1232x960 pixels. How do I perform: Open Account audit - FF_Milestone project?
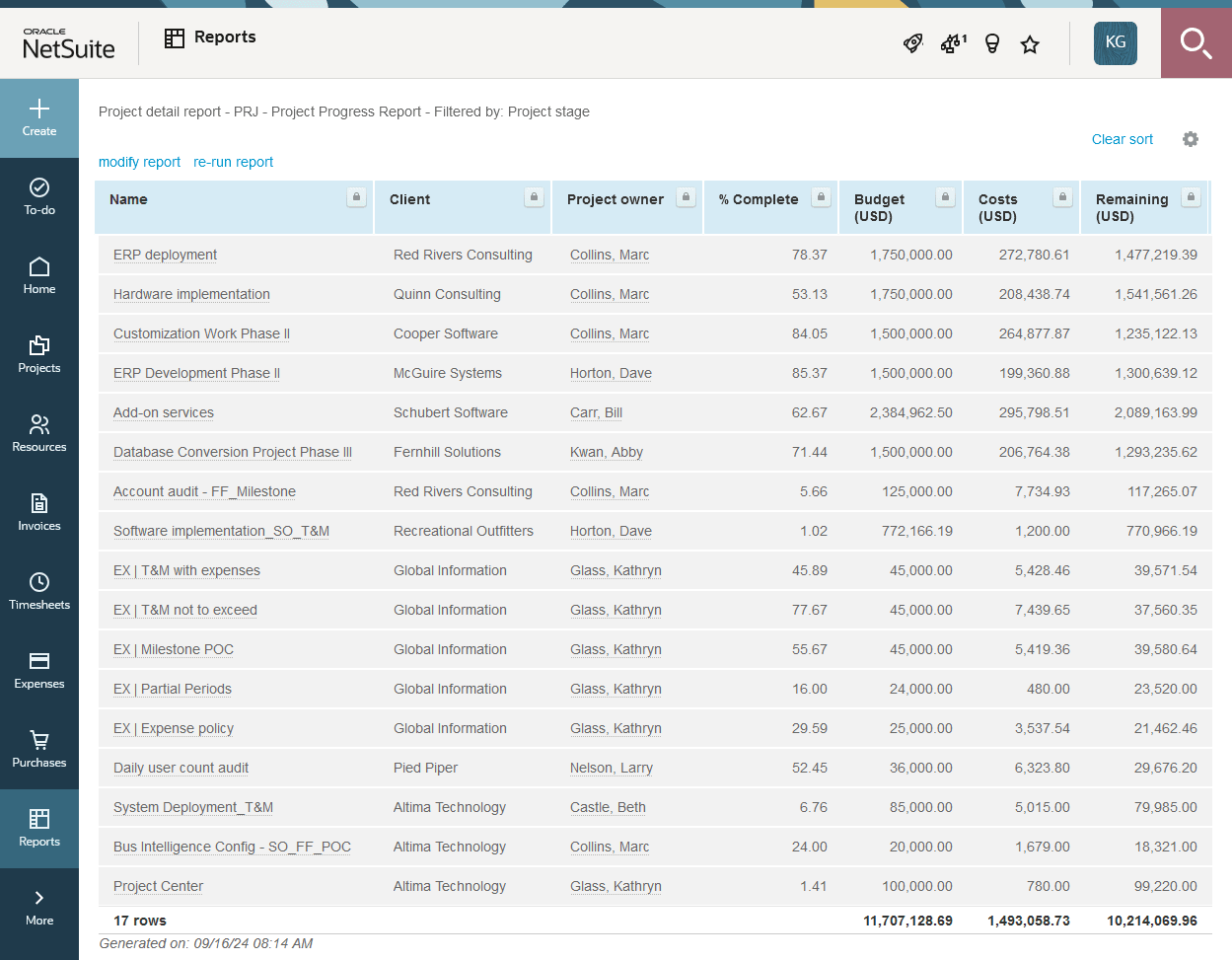tap(204, 491)
